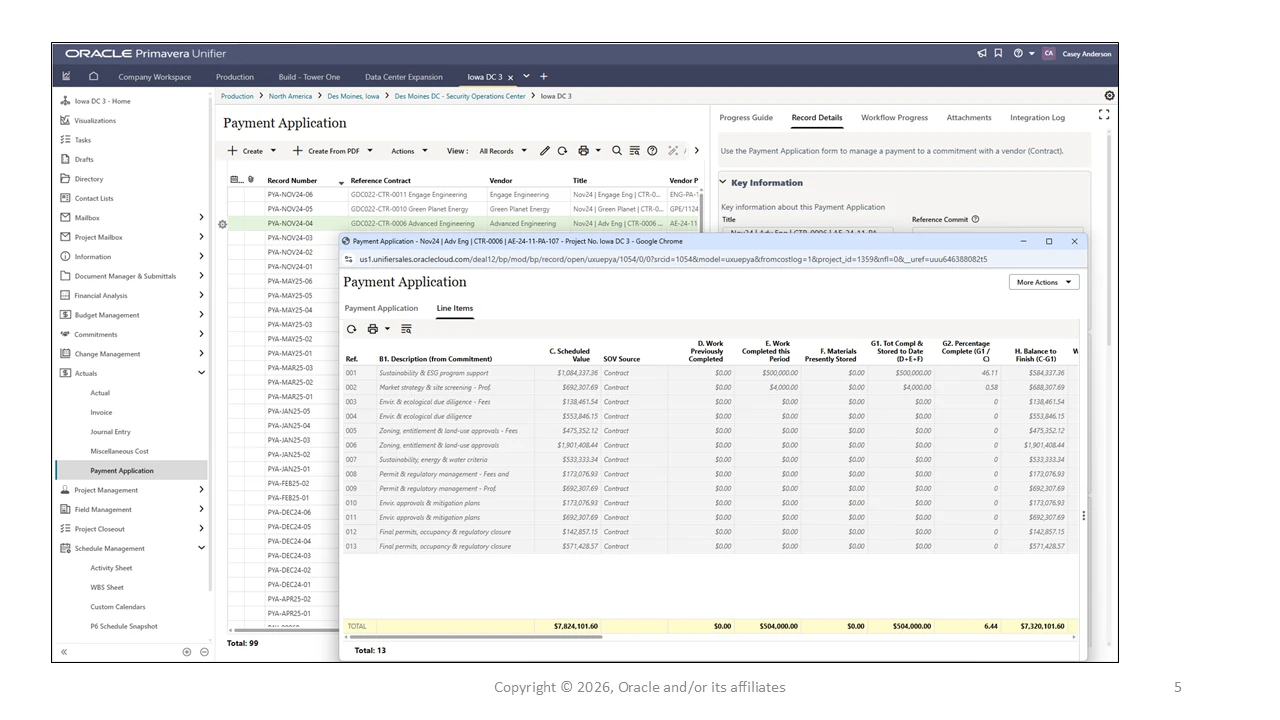The width and height of the screenshot is (1280, 720).
Task: Switch to Payment Application tab in popup
Action: tap(381, 308)
